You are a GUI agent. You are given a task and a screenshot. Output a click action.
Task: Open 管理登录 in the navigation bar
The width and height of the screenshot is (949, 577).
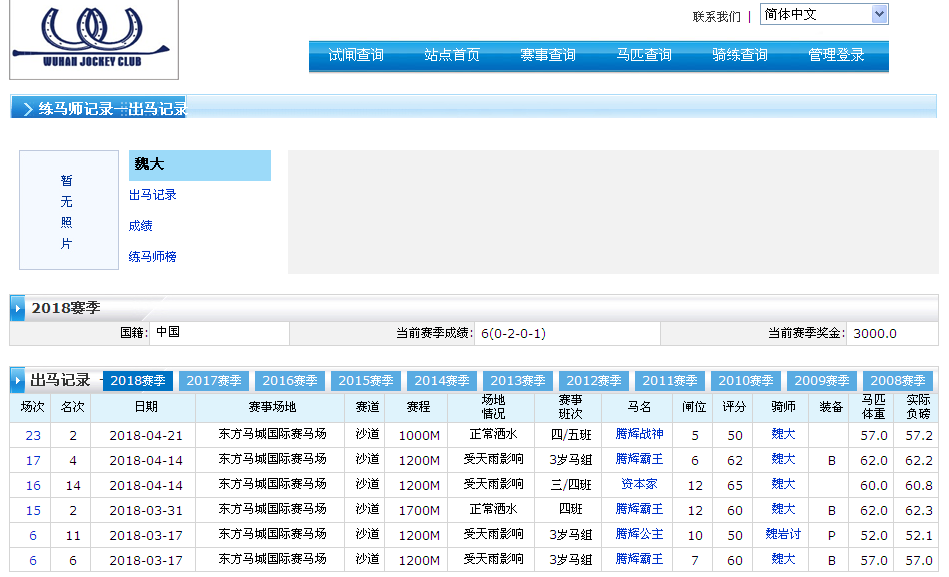tap(836, 55)
